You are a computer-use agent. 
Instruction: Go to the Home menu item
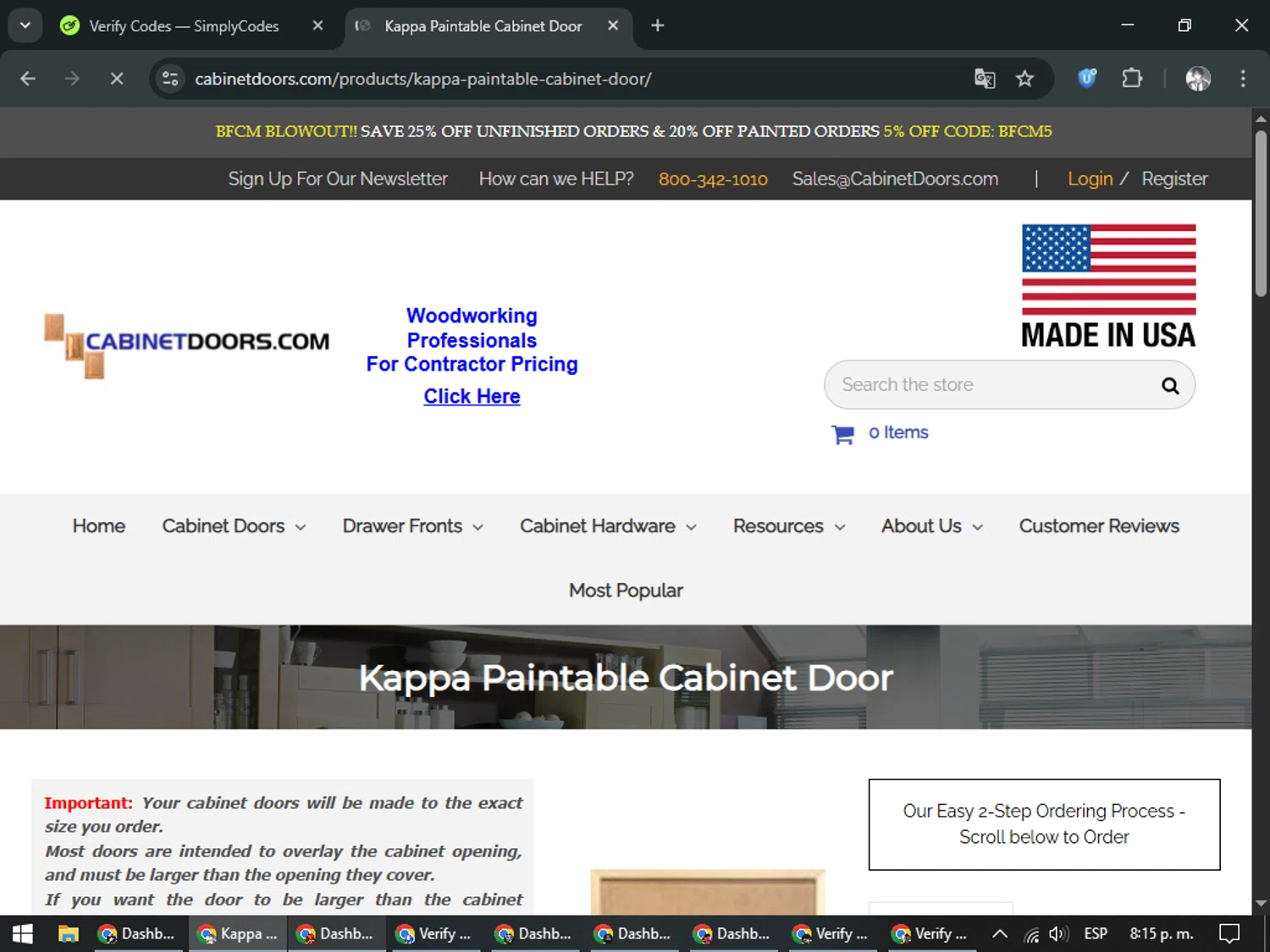click(99, 526)
